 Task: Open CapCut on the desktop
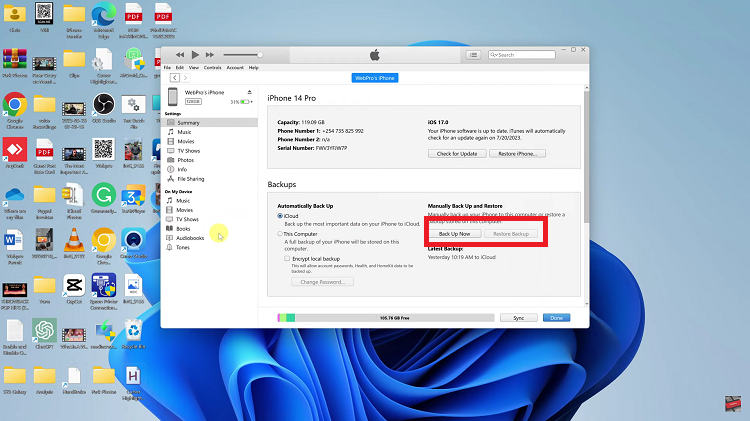(74, 288)
